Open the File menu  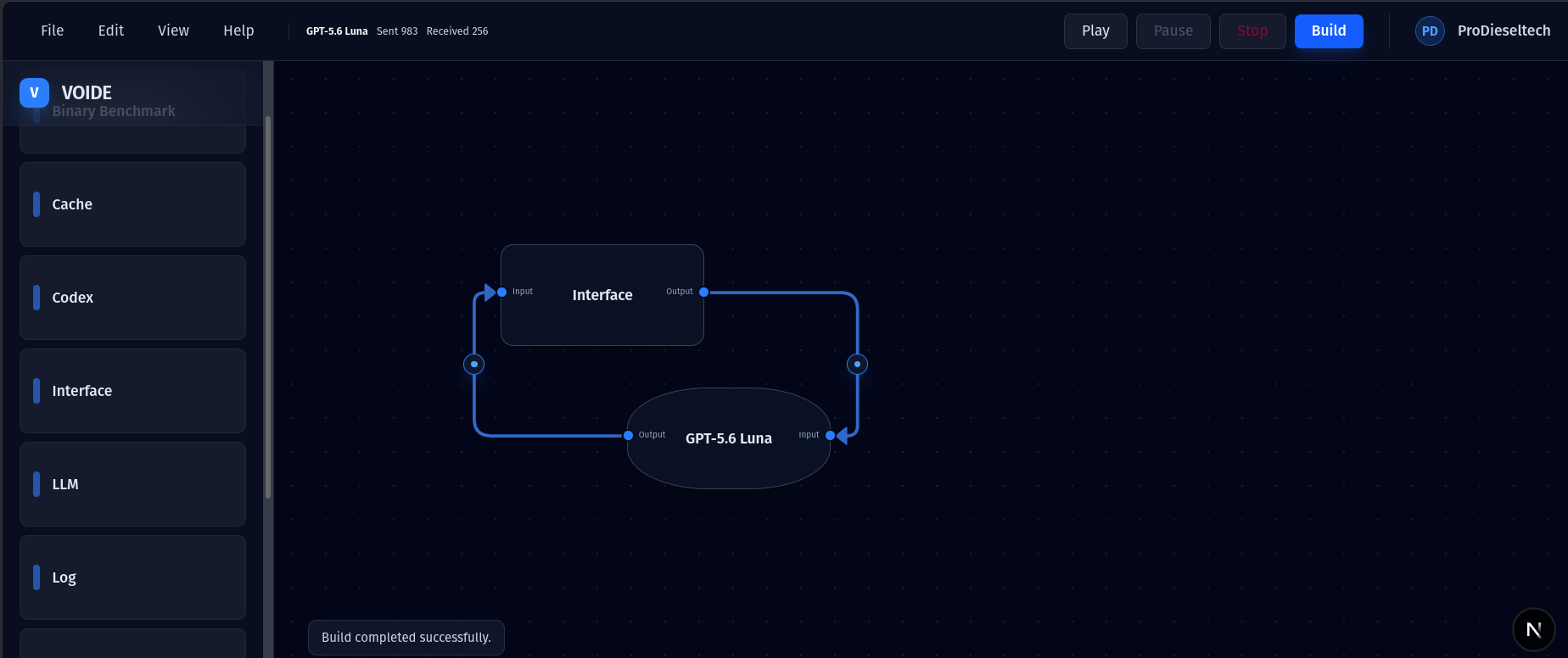coord(53,31)
